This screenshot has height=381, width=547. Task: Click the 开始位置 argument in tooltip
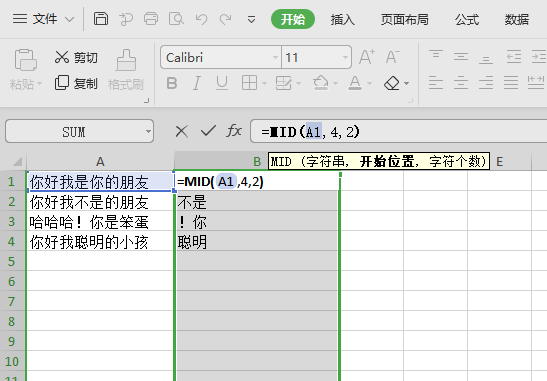387,162
